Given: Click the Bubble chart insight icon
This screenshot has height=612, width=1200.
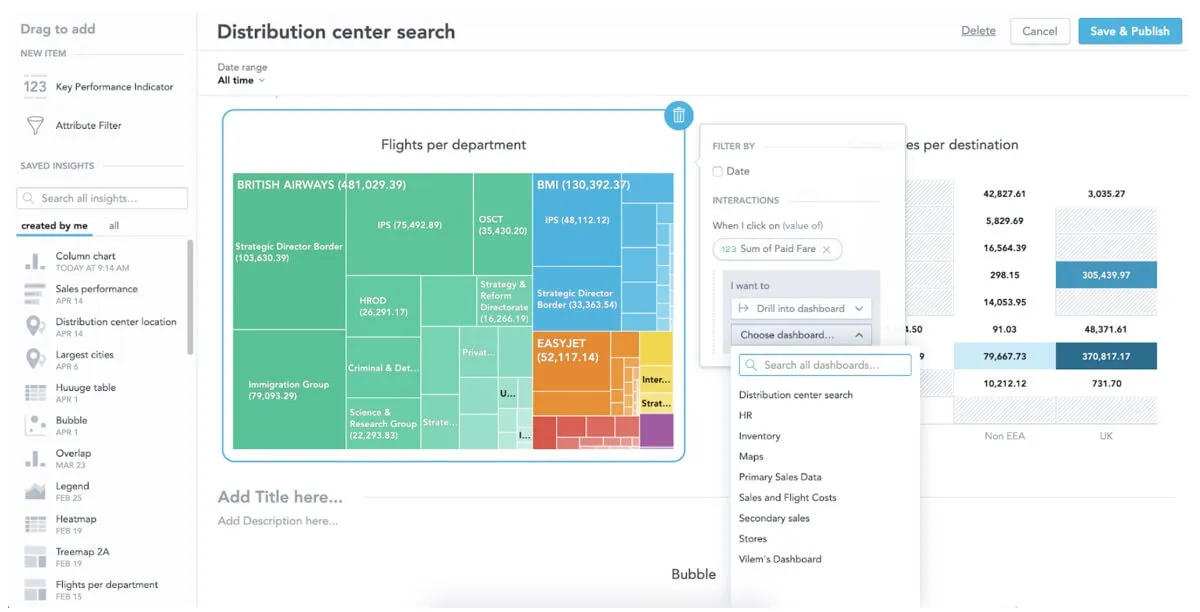Looking at the screenshot, I should (x=35, y=425).
